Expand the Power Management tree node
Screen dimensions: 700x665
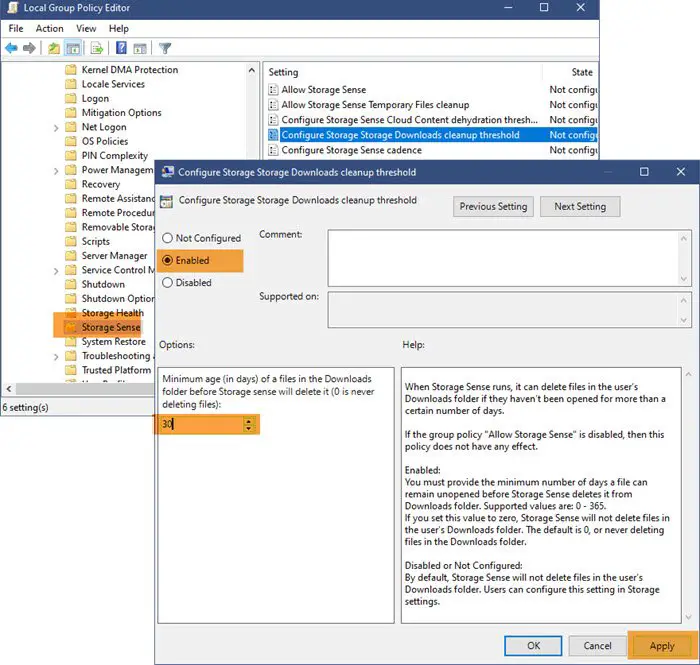(x=56, y=170)
